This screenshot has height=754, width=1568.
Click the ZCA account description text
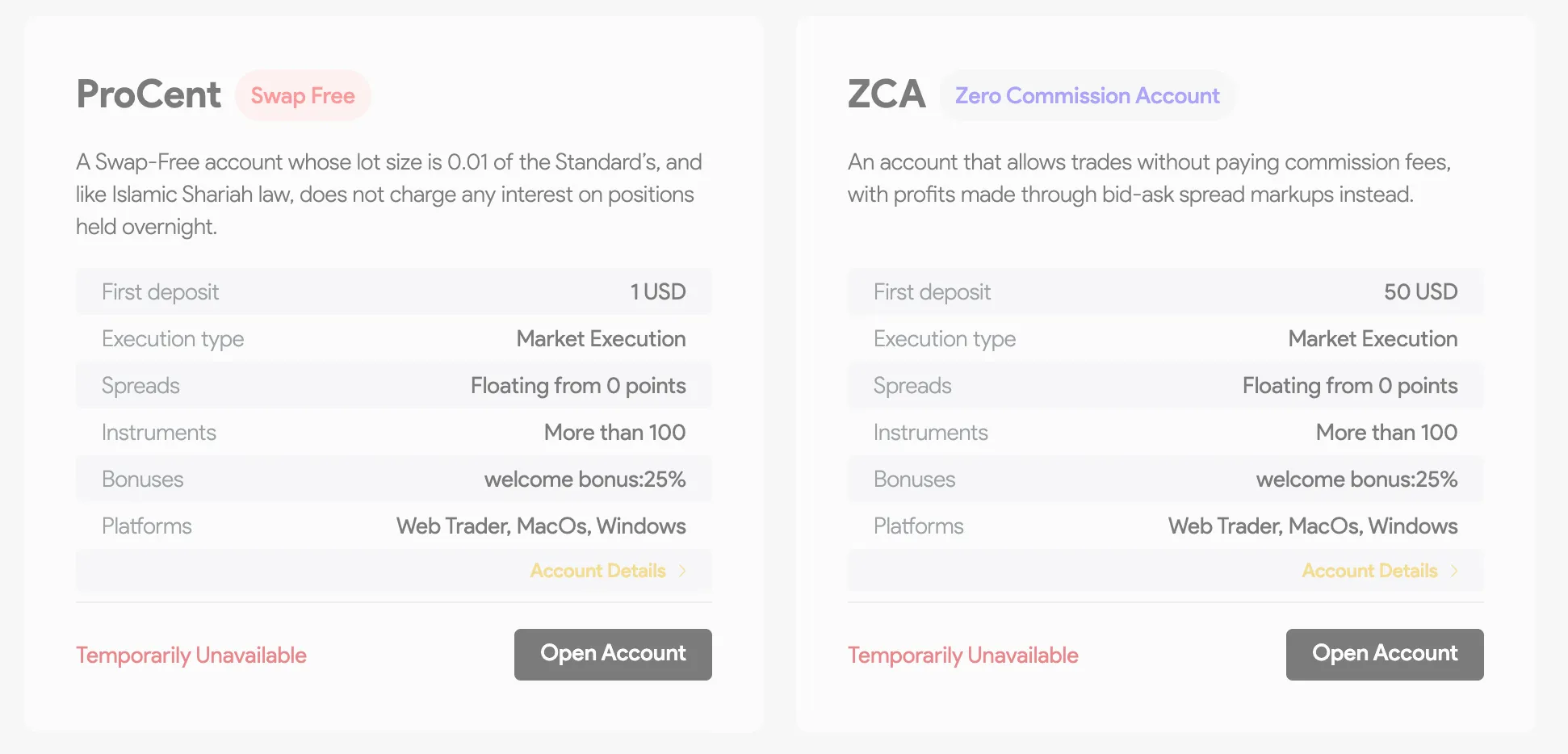tap(1149, 178)
